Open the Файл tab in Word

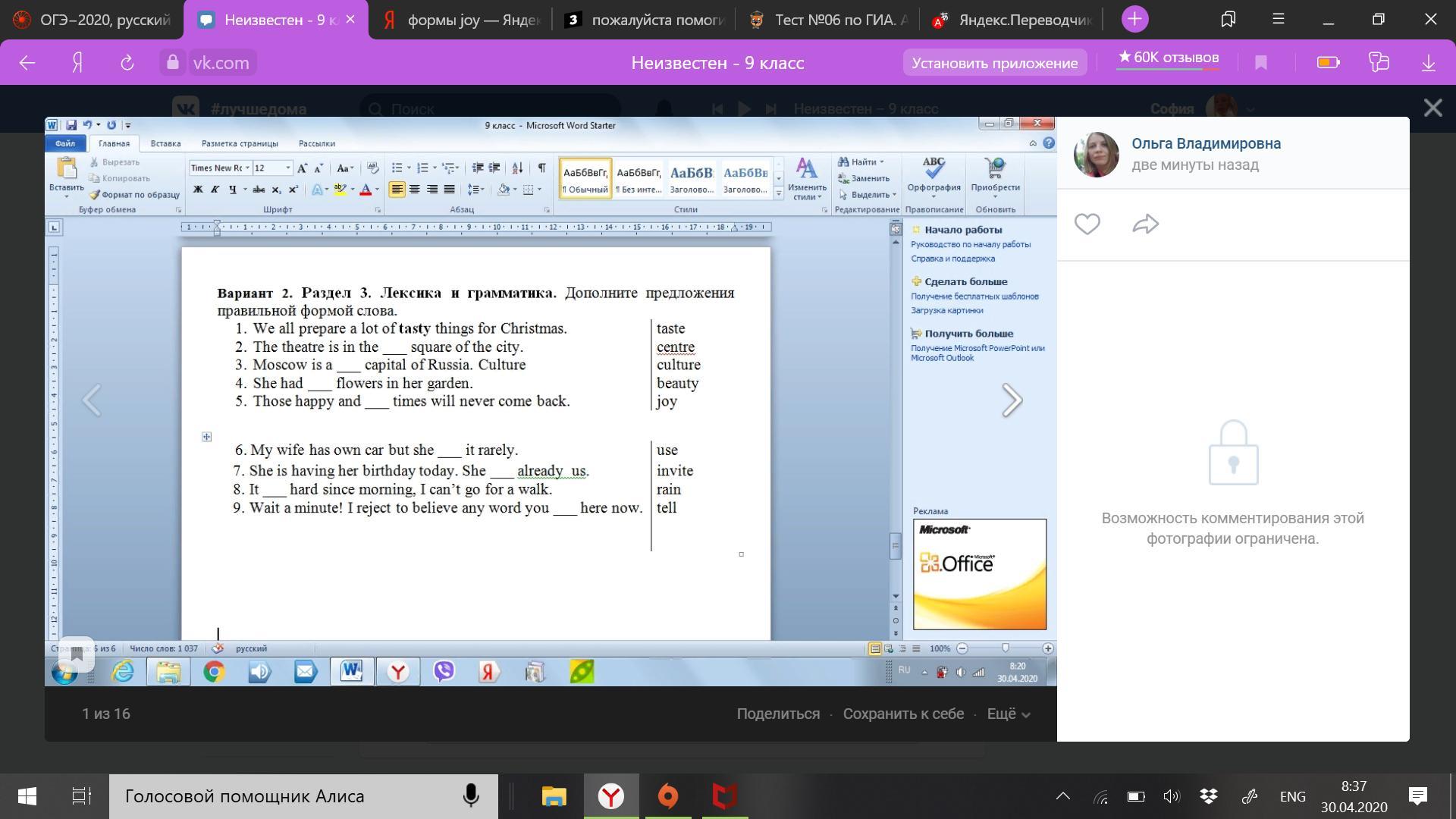(65, 143)
